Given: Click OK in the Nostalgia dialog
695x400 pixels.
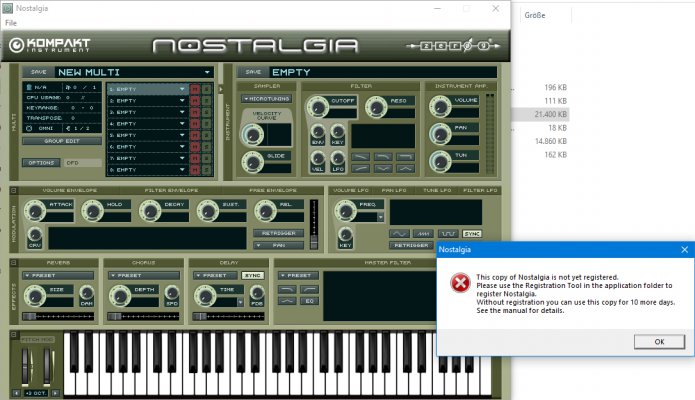Looking at the screenshot, I should click(x=659, y=341).
